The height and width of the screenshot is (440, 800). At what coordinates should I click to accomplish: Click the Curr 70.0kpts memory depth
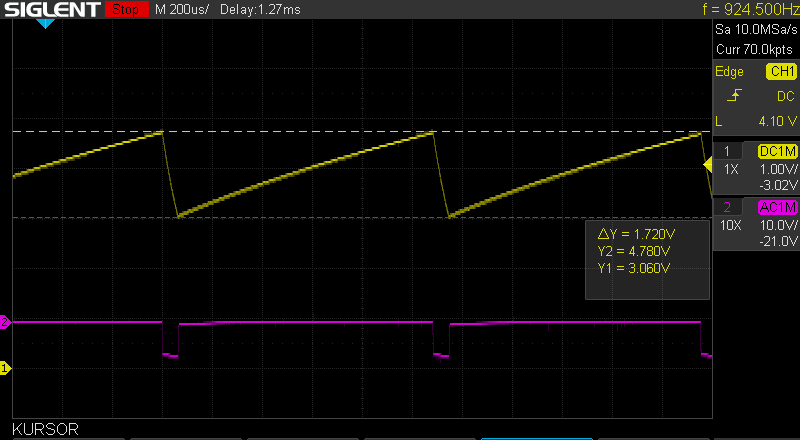[x=755, y=50]
